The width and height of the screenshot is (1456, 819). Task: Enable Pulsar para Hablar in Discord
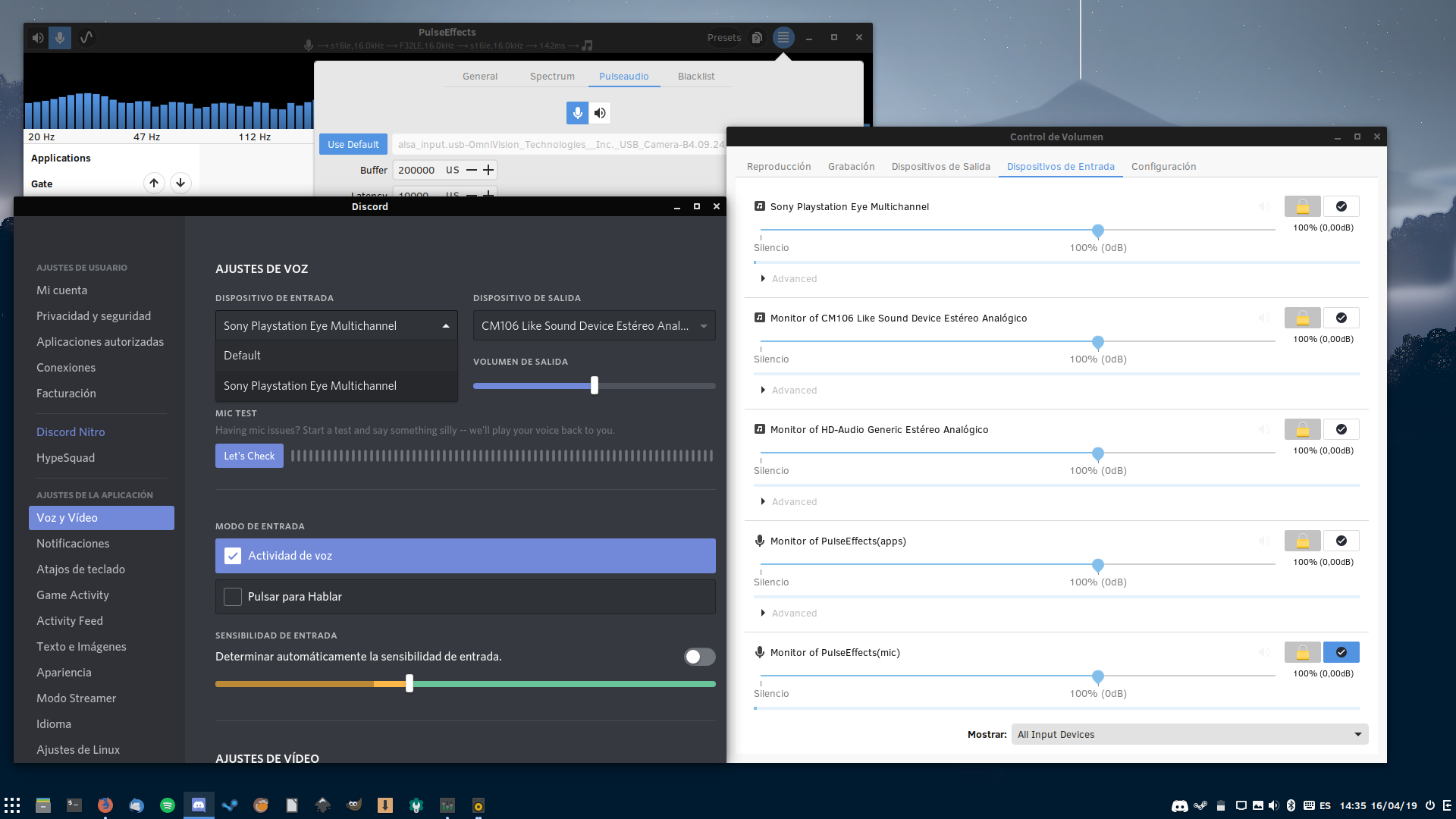click(233, 597)
